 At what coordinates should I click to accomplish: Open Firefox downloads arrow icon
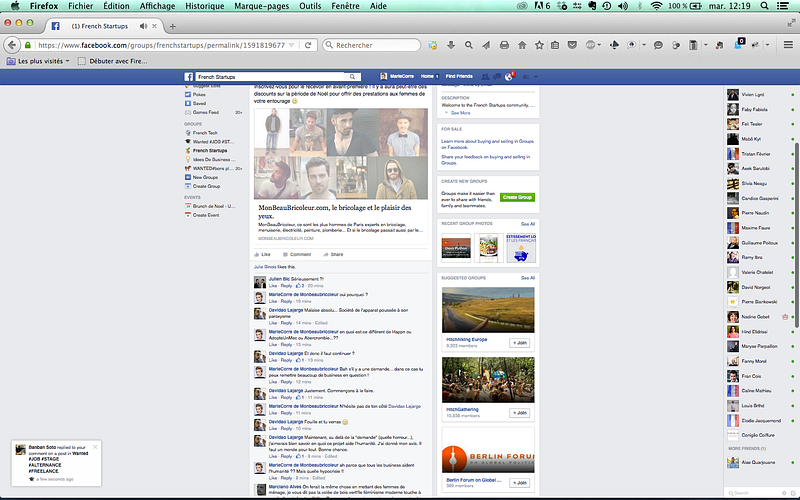pos(451,45)
